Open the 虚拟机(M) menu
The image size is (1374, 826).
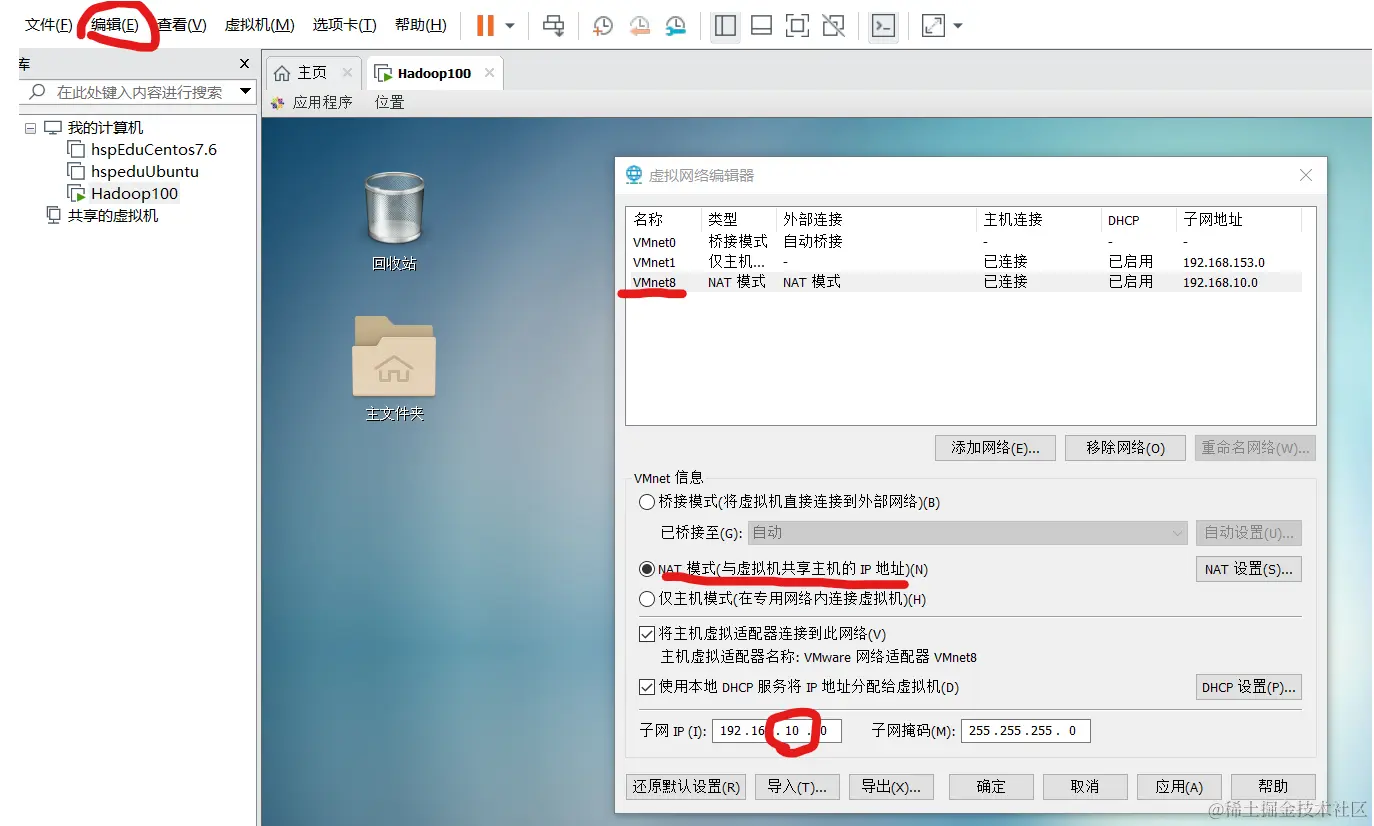pyautogui.click(x=260, y=25)
